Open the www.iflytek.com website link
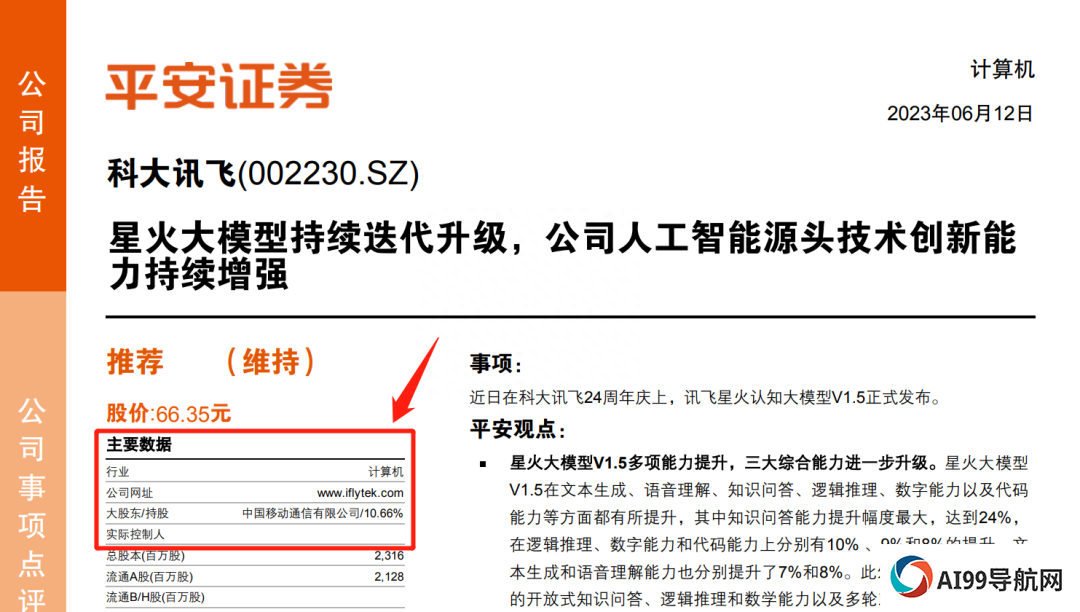 (360, 493)
